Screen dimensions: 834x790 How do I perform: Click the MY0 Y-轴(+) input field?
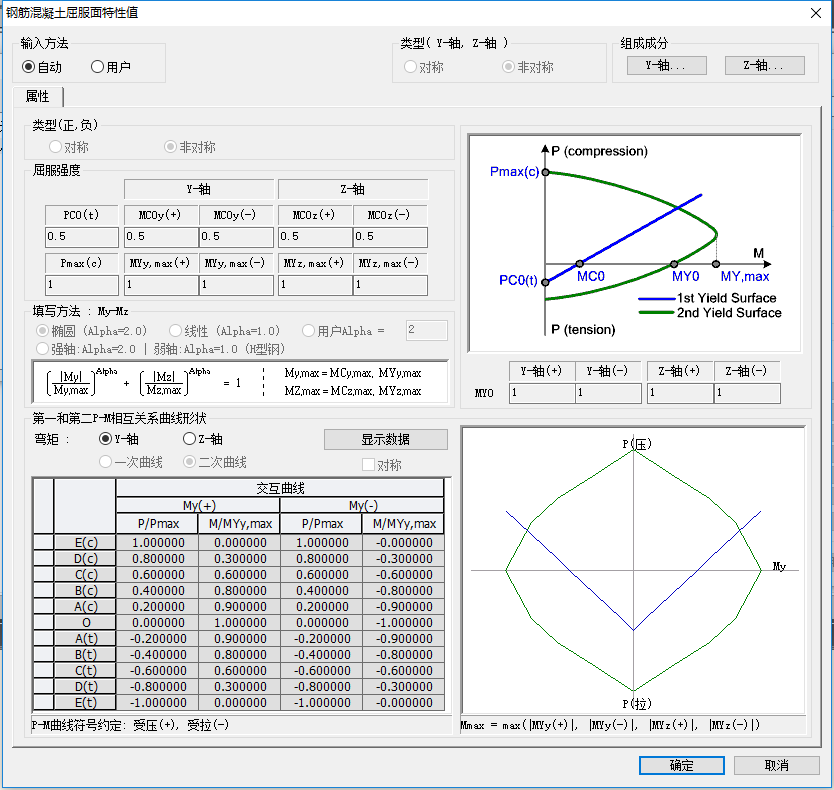point(541,393)
